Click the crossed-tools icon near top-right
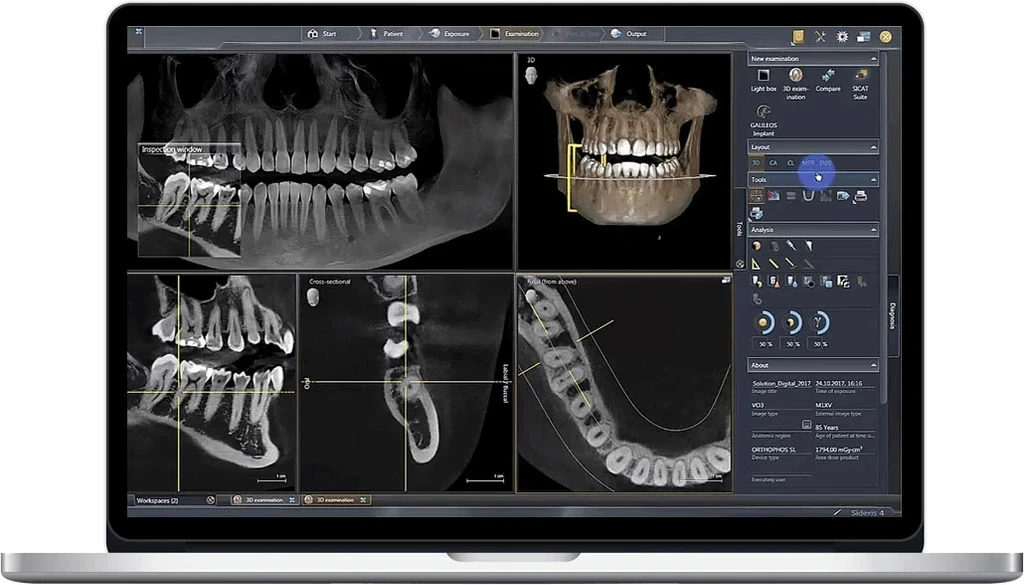The width and height of the screenshot is (1024, 585). 820,36
